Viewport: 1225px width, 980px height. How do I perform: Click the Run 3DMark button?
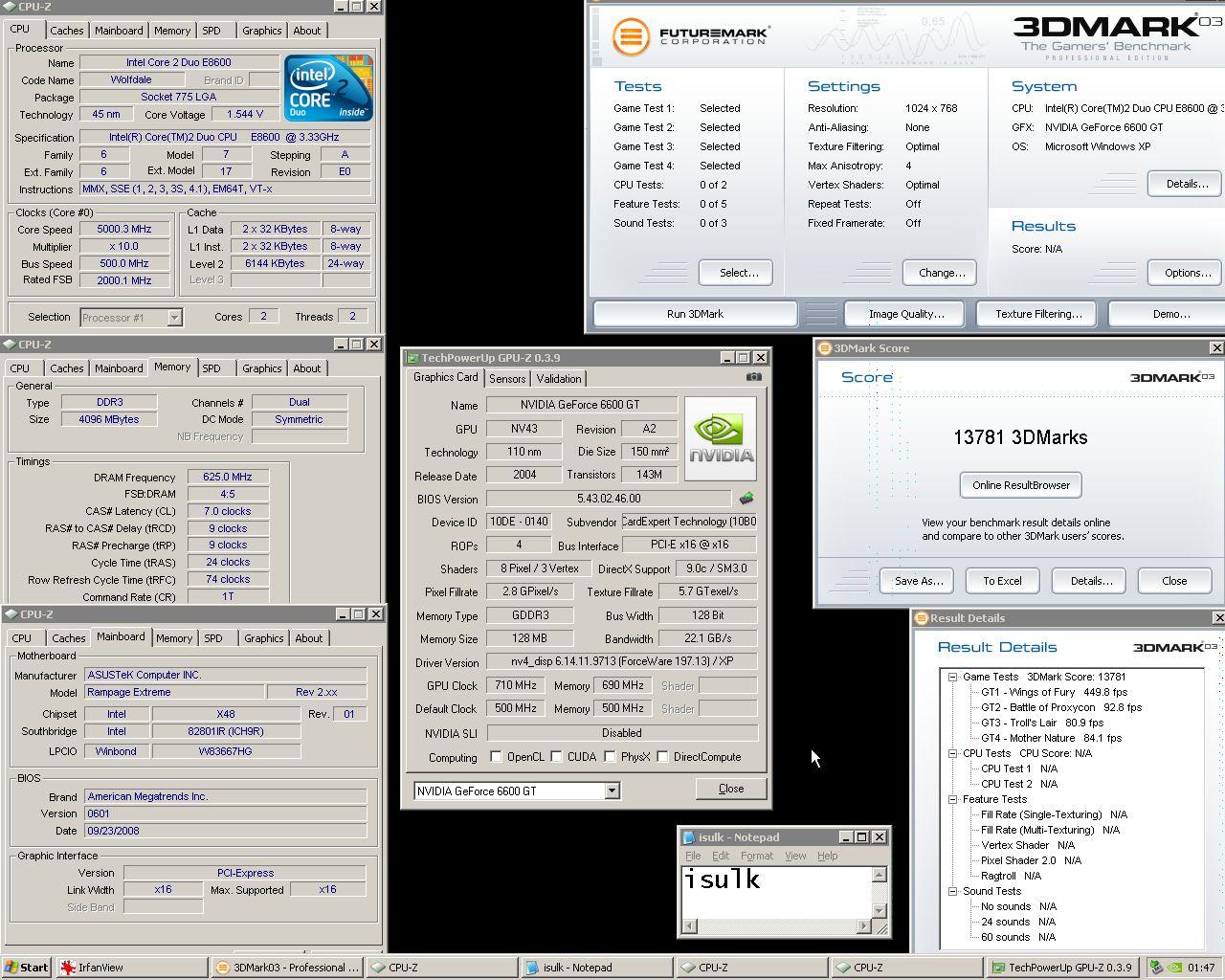pos(695,314)
